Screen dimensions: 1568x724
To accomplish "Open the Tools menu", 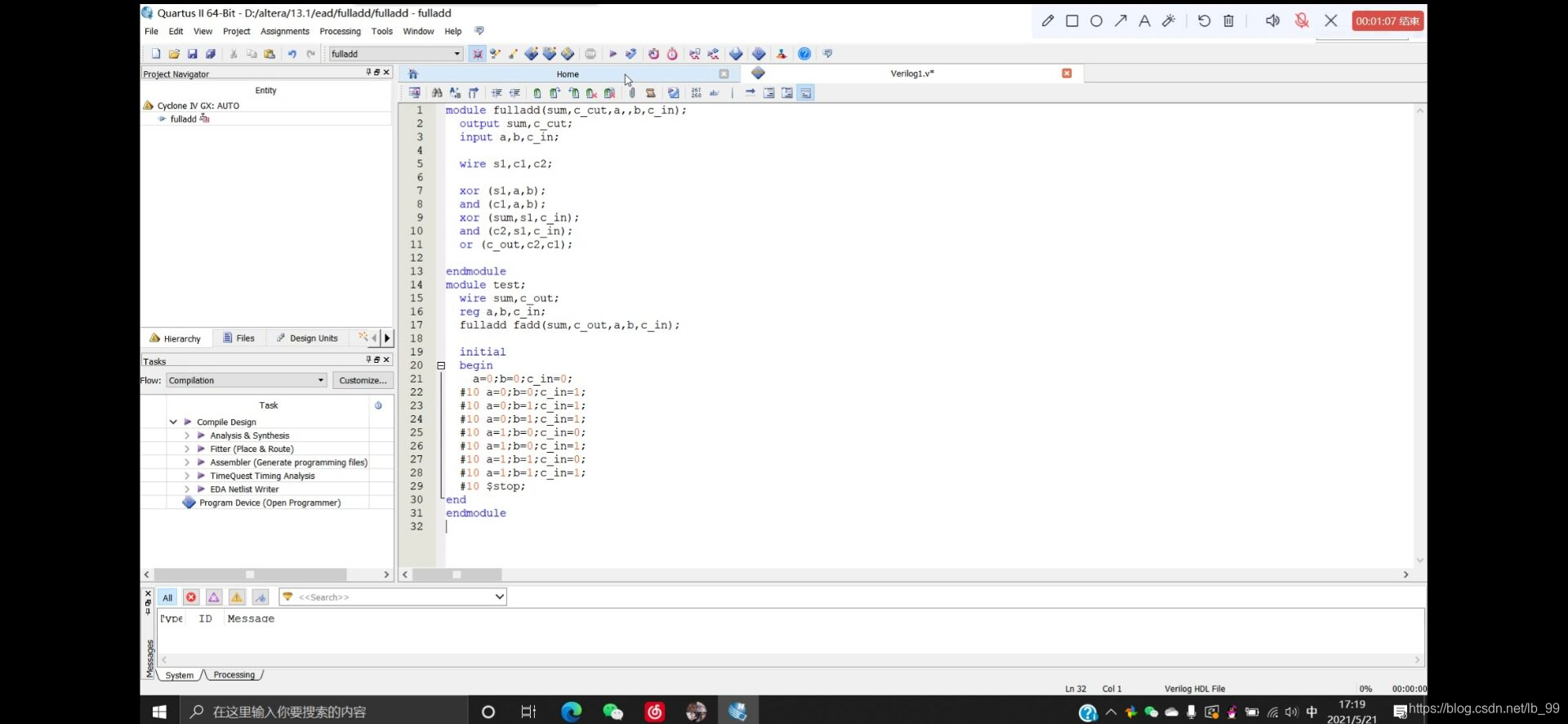I will pyautogui.click(x=381, y=31).
